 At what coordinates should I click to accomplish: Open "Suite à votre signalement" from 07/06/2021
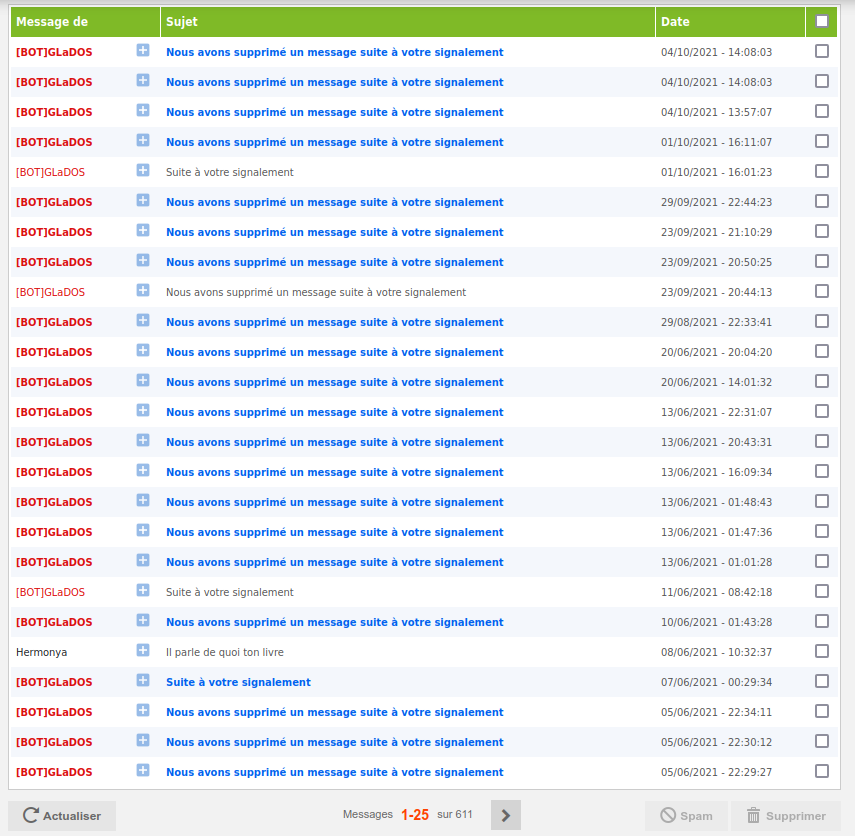pos(238,682)
